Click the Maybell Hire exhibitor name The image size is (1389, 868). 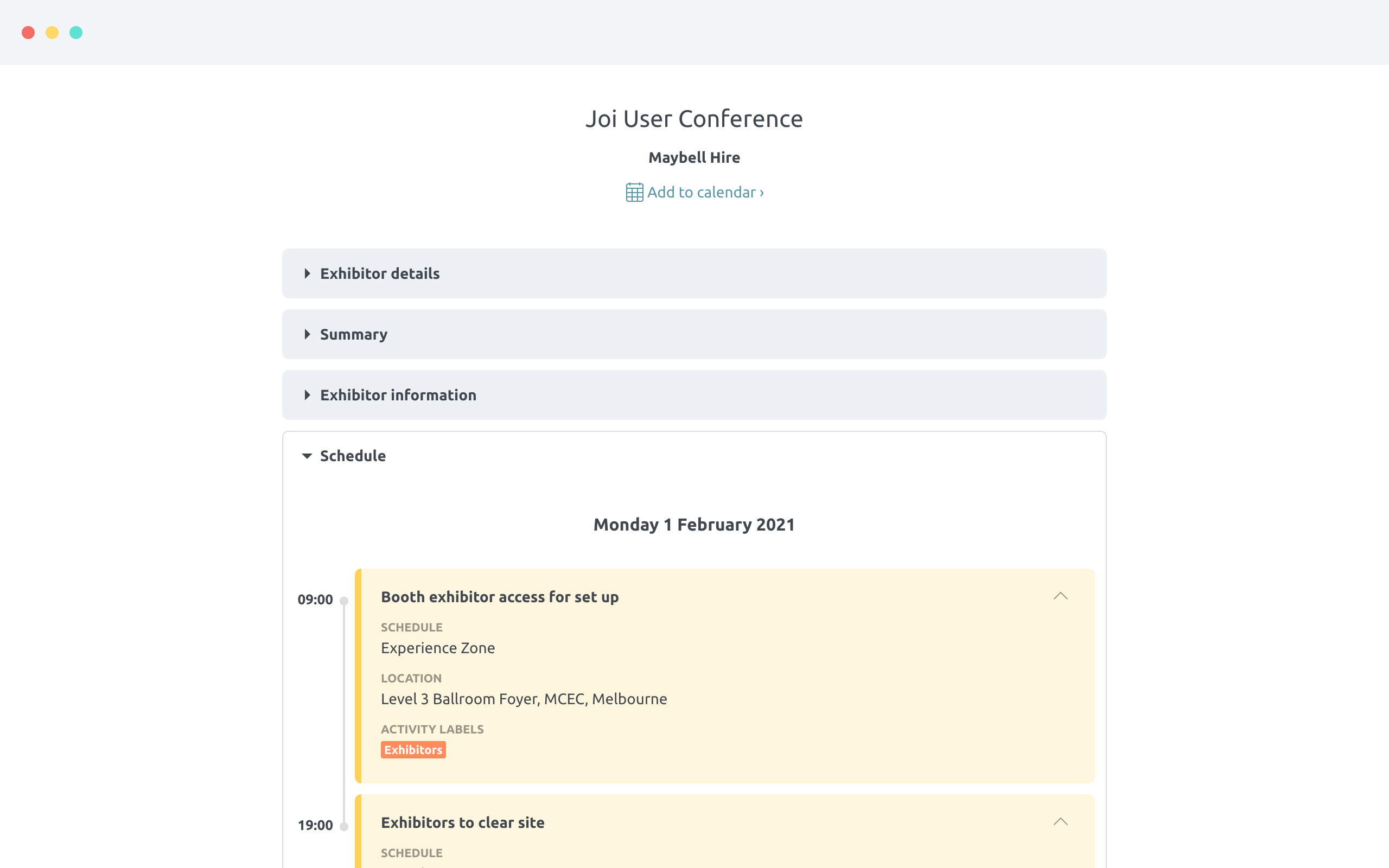point(694,157)
